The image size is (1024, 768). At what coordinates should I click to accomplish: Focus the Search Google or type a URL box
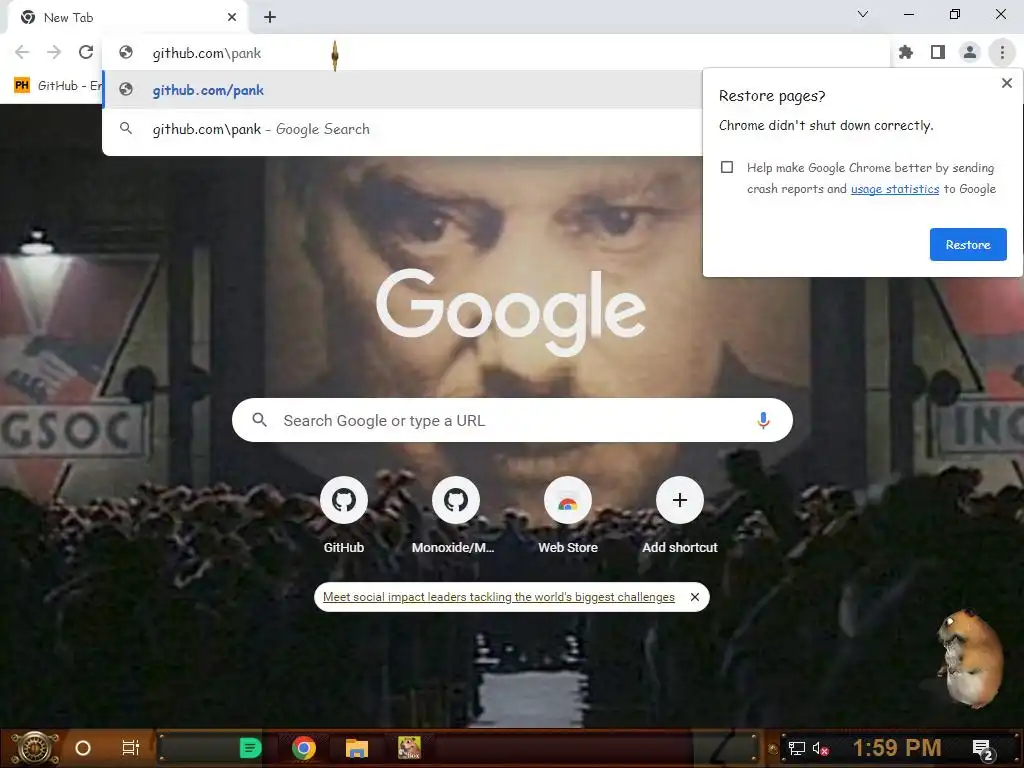click(512, 420)
